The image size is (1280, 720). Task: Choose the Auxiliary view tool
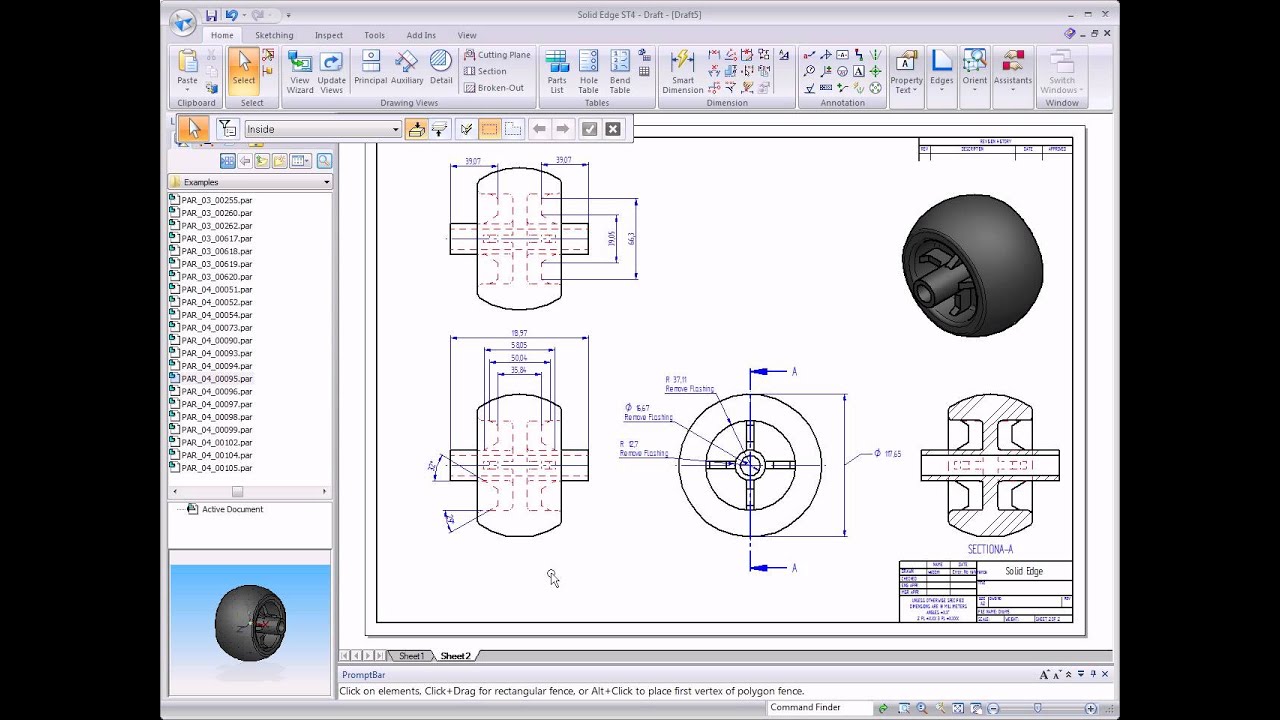pyautogui.click(x=407, y=68)
